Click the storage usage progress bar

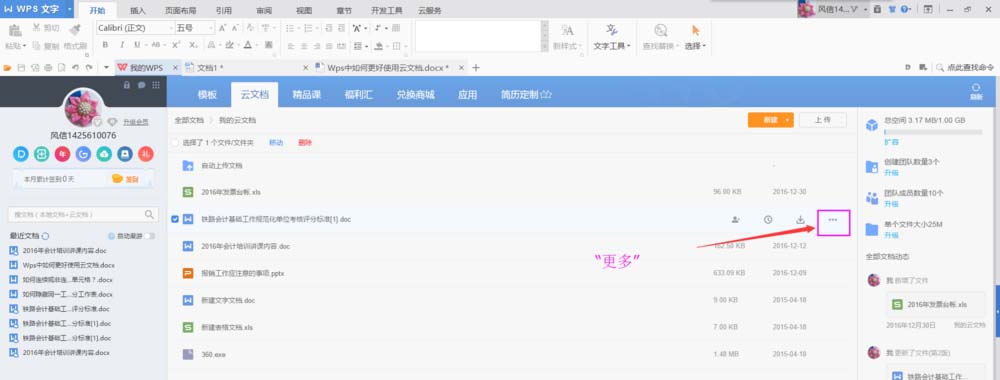point(933,131)
